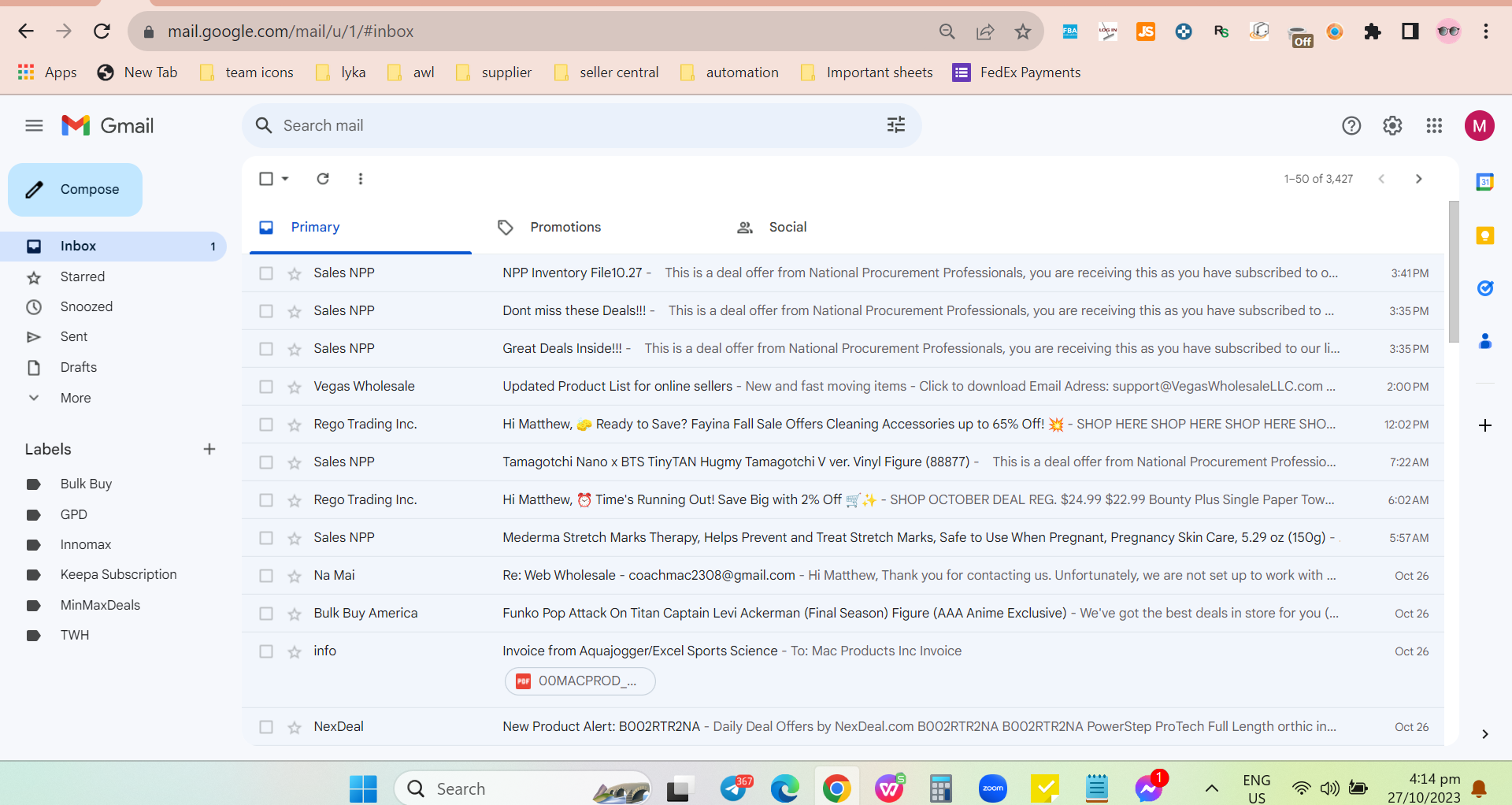This screenshot has width=1512, height=805.
Task: Open the Innomax label
Action: coord(85,544)
